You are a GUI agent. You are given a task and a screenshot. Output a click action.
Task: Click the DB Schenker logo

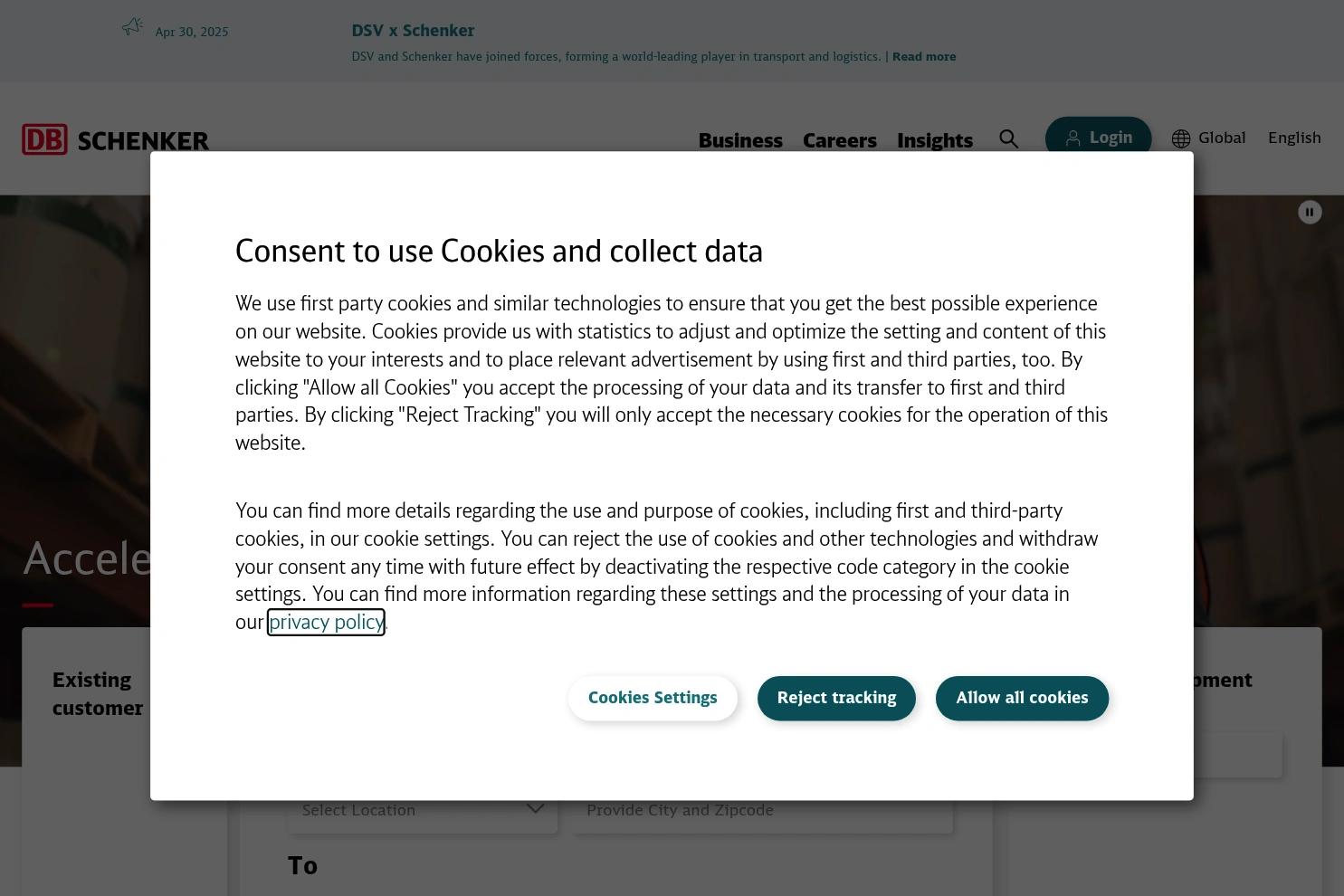click(115, 139)
